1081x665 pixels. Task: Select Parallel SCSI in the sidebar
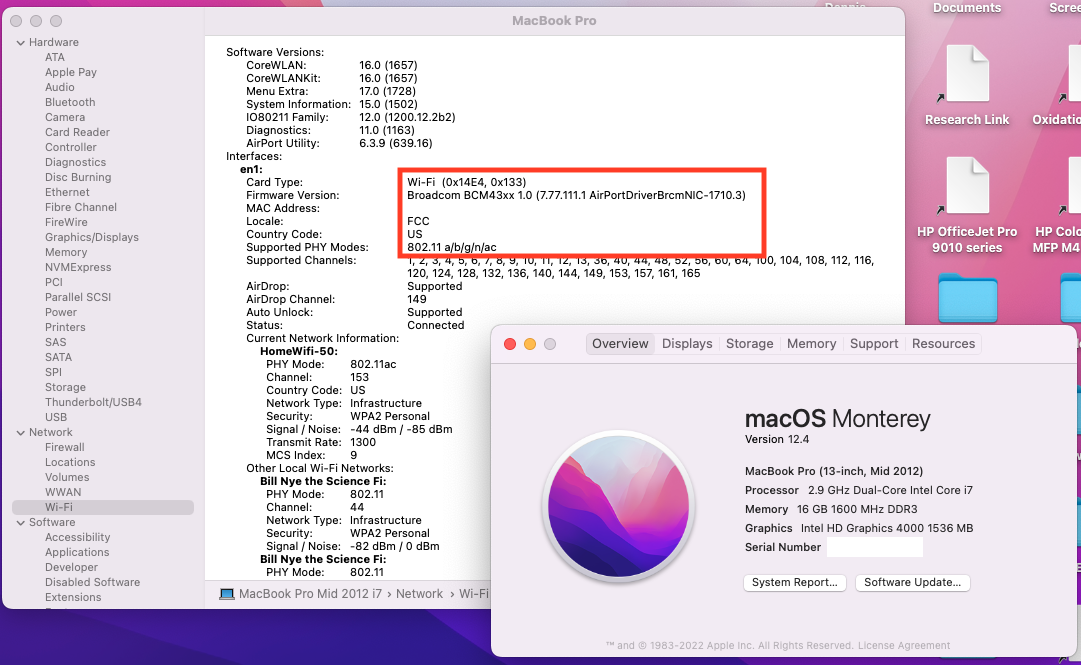(x=78, y=298)
